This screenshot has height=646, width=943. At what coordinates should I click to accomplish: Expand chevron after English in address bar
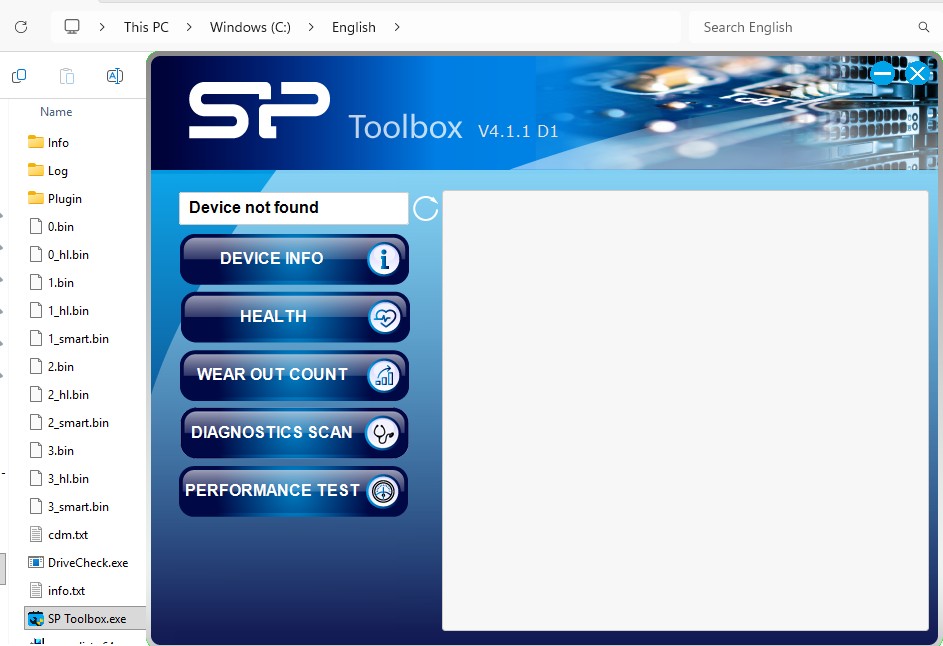(x=397, y=27)
